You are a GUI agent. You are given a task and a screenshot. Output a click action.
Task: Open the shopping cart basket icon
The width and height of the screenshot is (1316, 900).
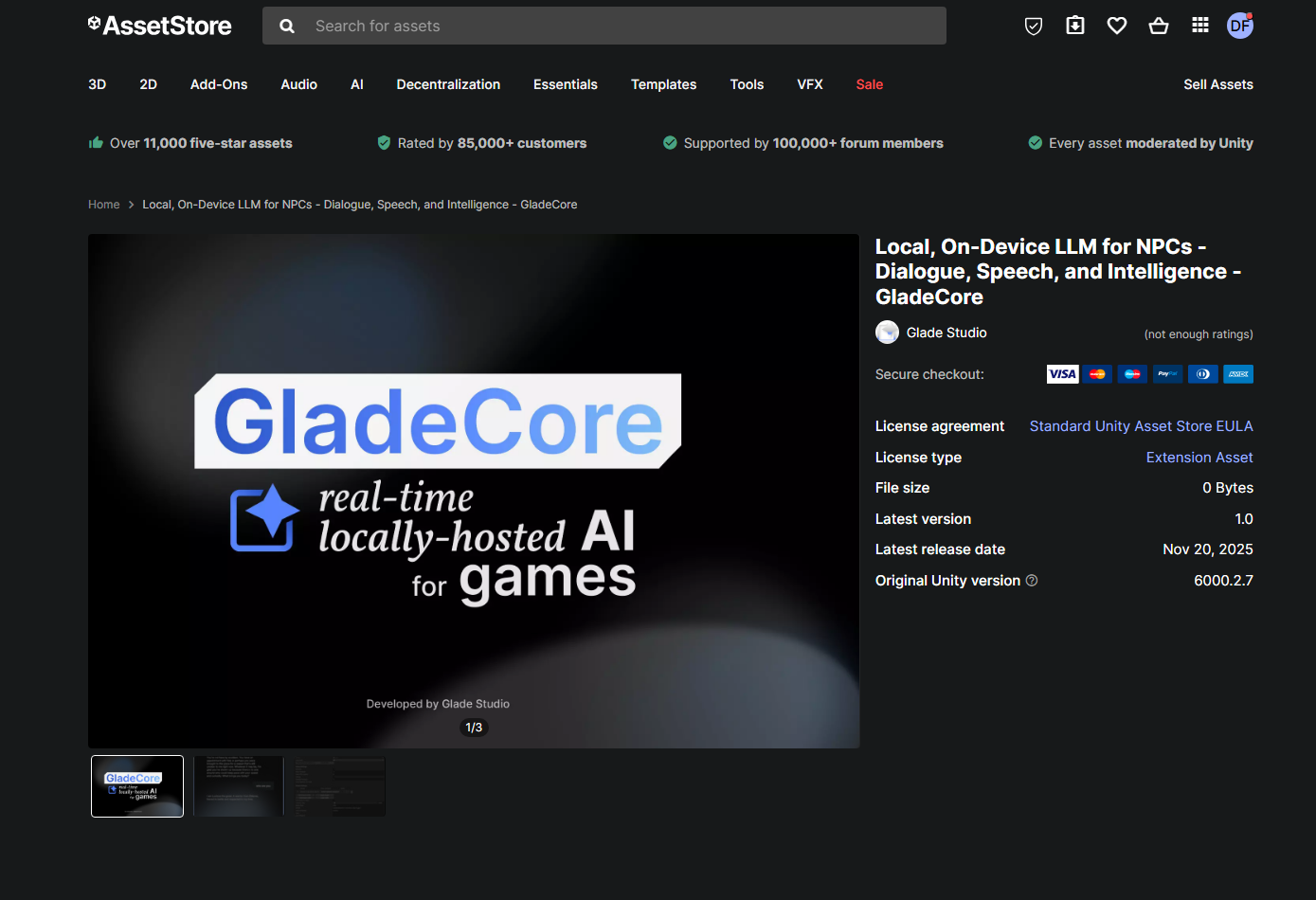point(1158,26)
